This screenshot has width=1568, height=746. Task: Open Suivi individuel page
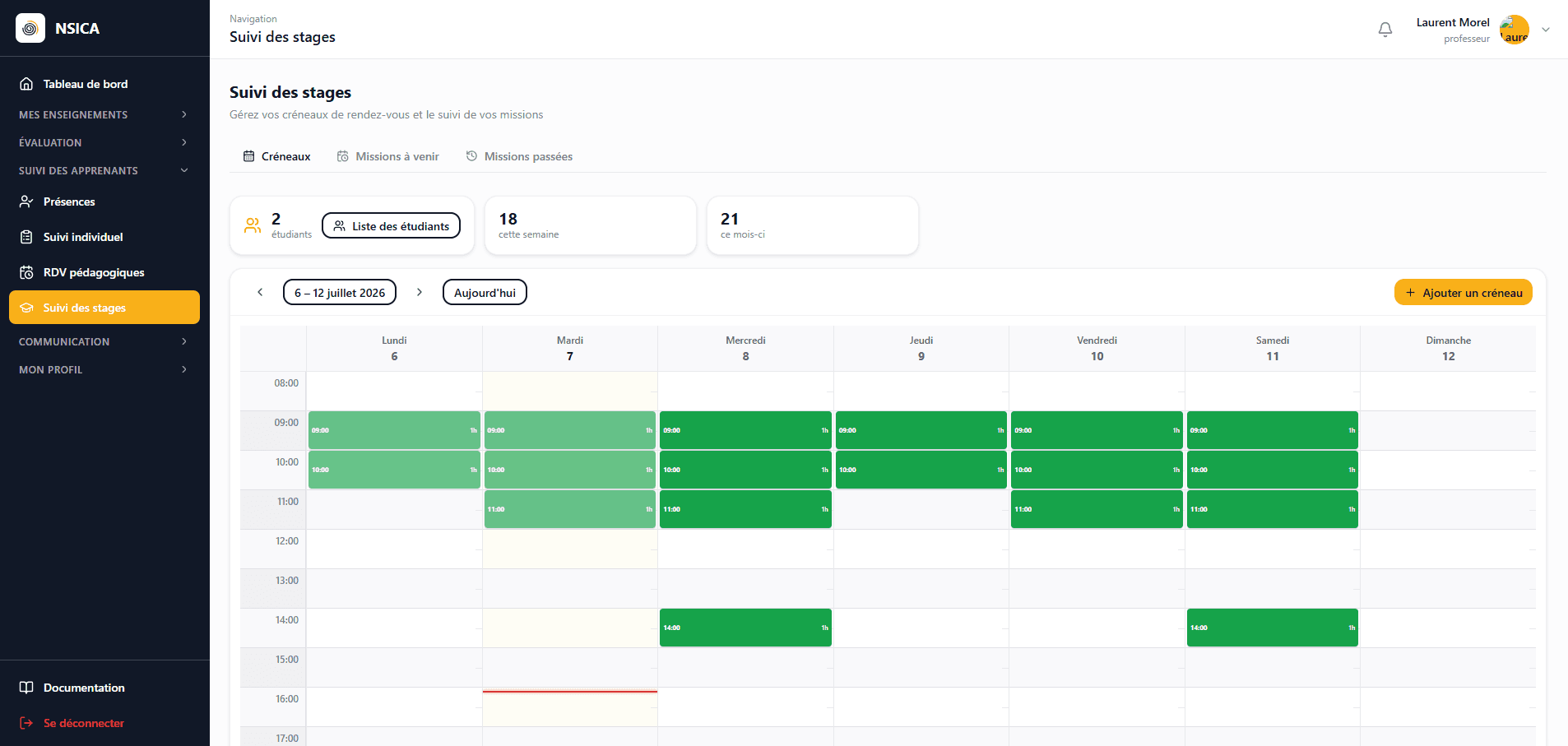point(104,237)
